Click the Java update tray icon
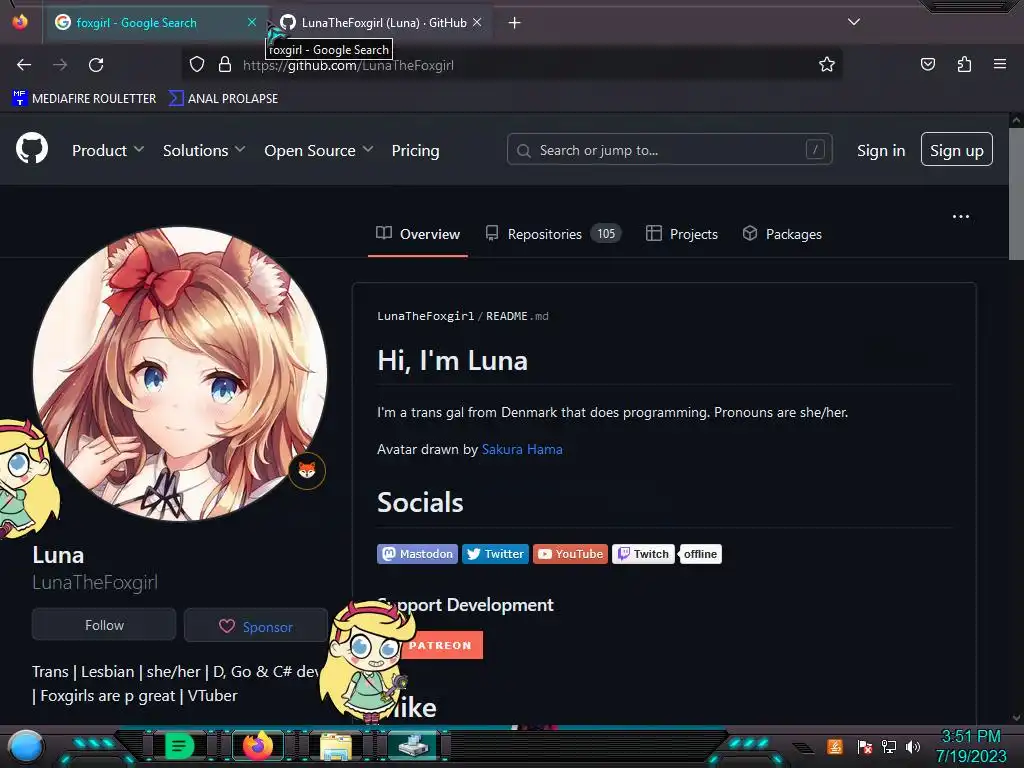1024x768 pixels. [x=835, y=746]
